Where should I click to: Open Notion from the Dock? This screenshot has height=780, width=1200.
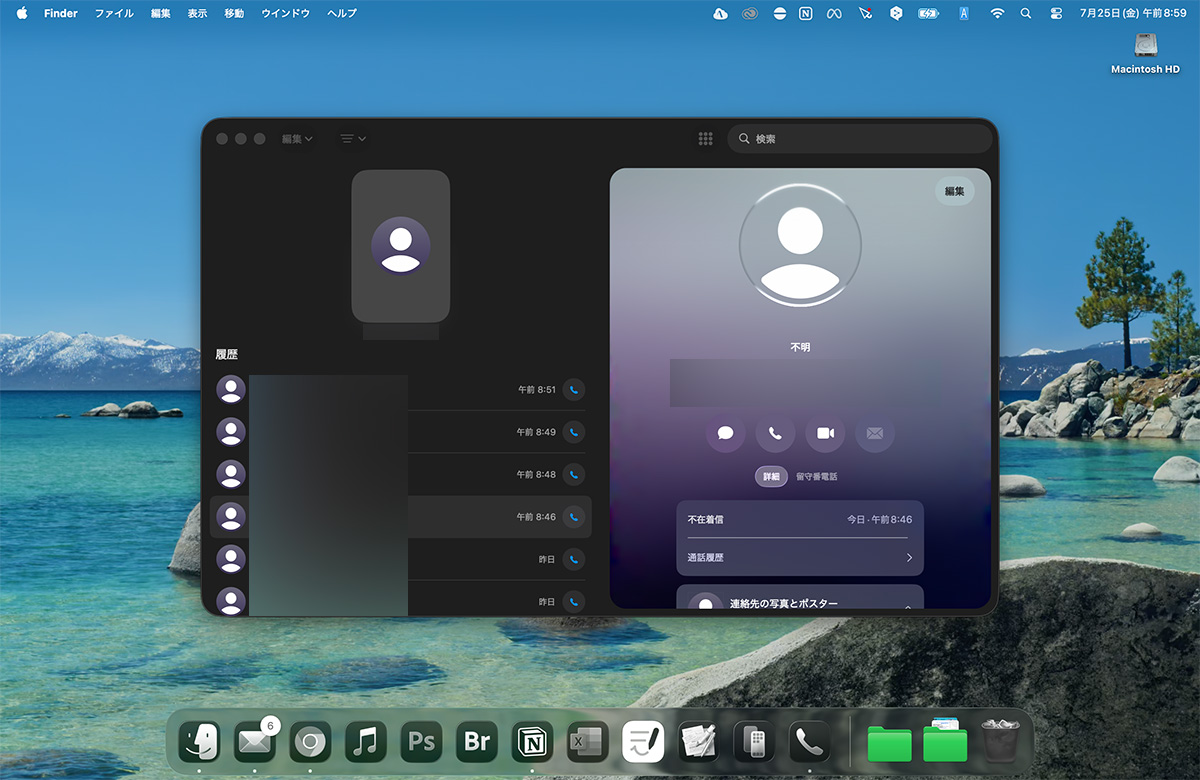[533, 742]
